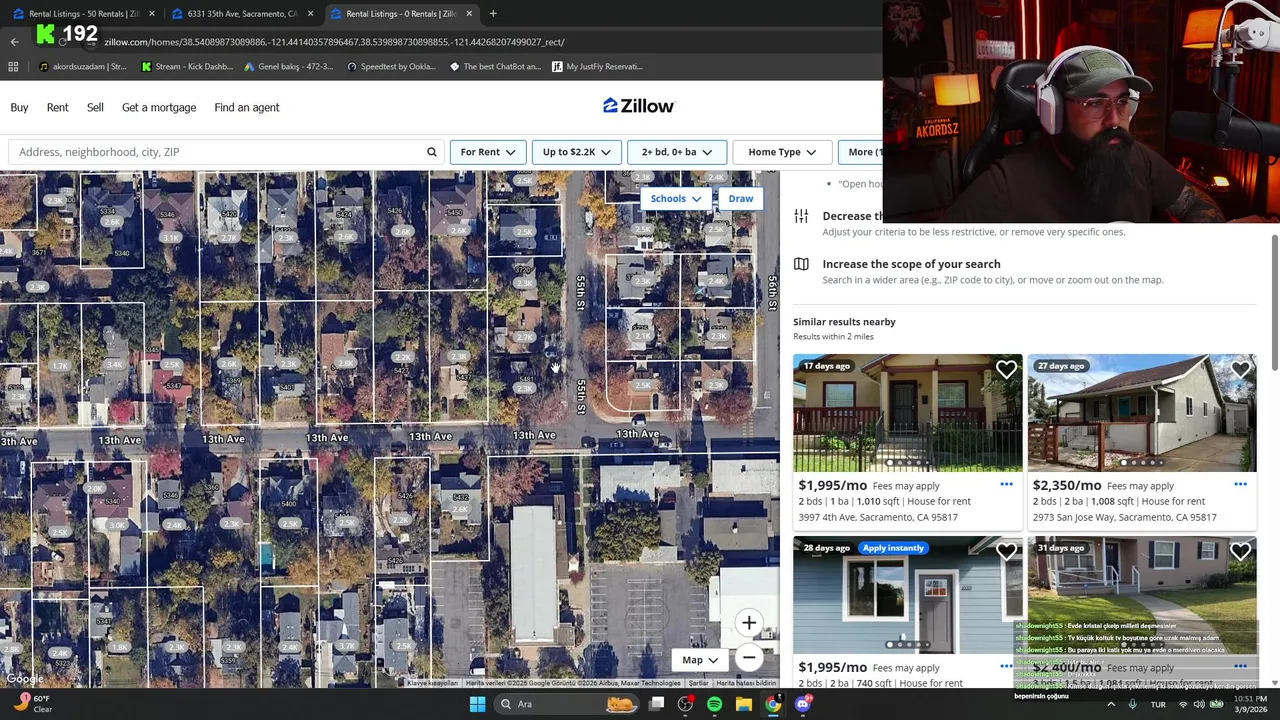Image resolution: width=1280 pixels, height=720 pixels.
Task: Open the Chrome apps grid in bookmarks bar
Action: click(13, 67)
